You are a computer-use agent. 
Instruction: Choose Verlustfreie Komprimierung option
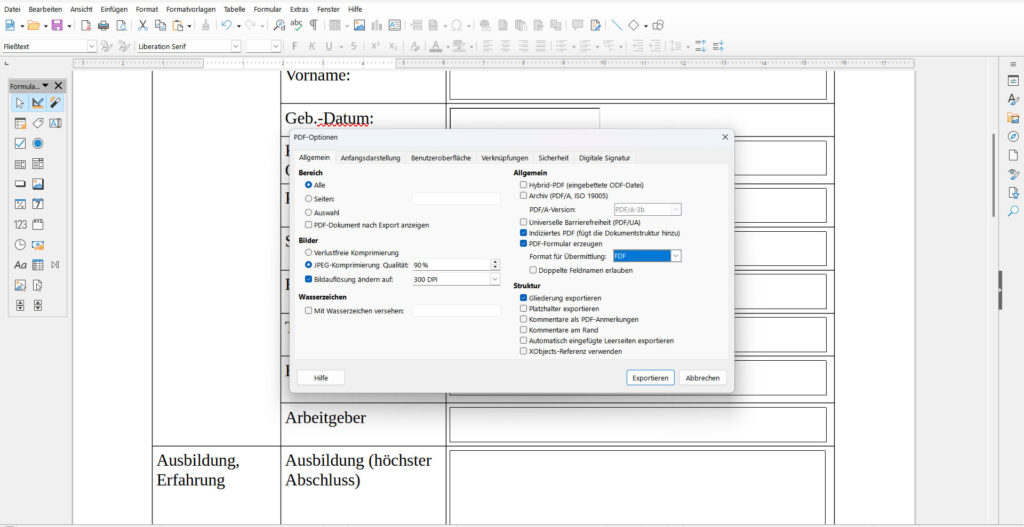309,253
